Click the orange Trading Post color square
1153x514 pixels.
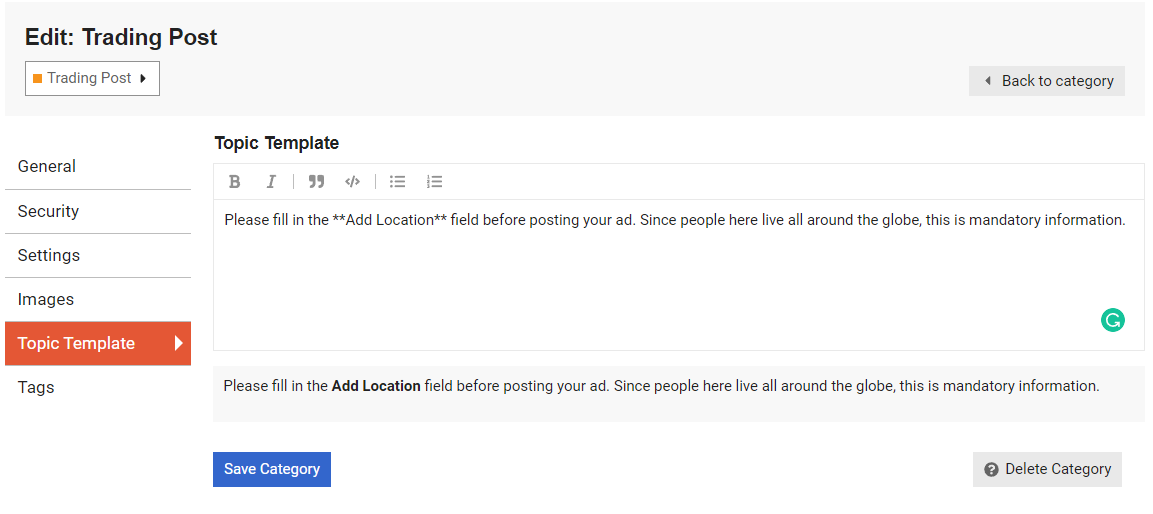click(x=38, y=78)
